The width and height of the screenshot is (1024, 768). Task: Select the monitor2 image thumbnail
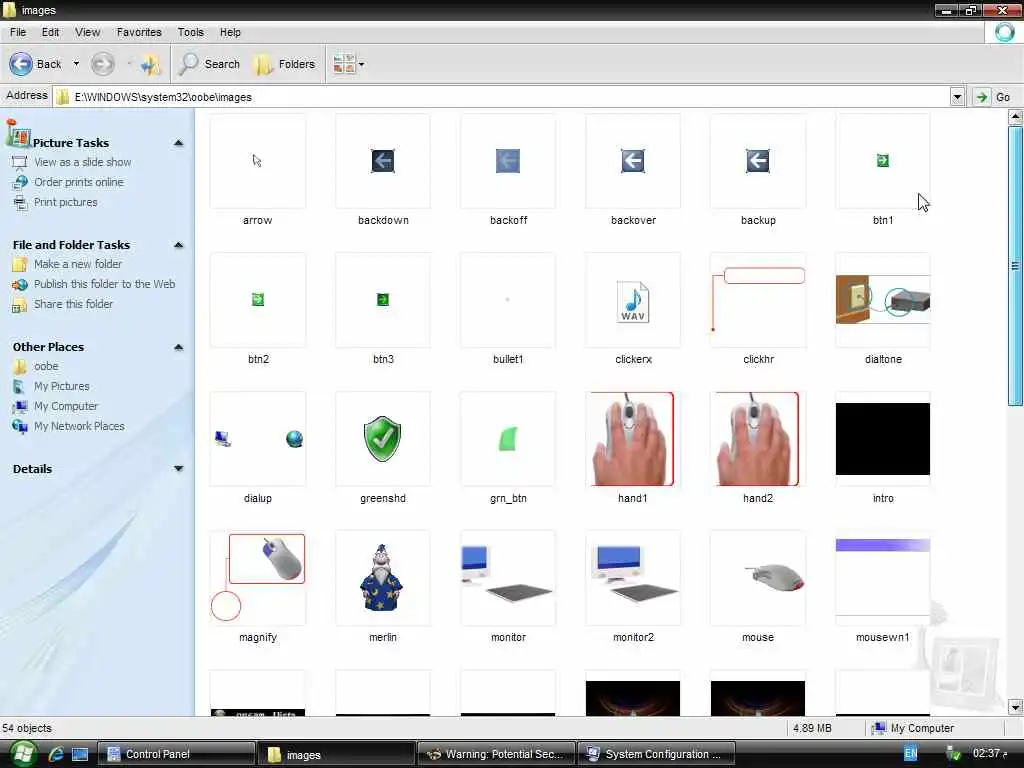click(x=633, y=578)
